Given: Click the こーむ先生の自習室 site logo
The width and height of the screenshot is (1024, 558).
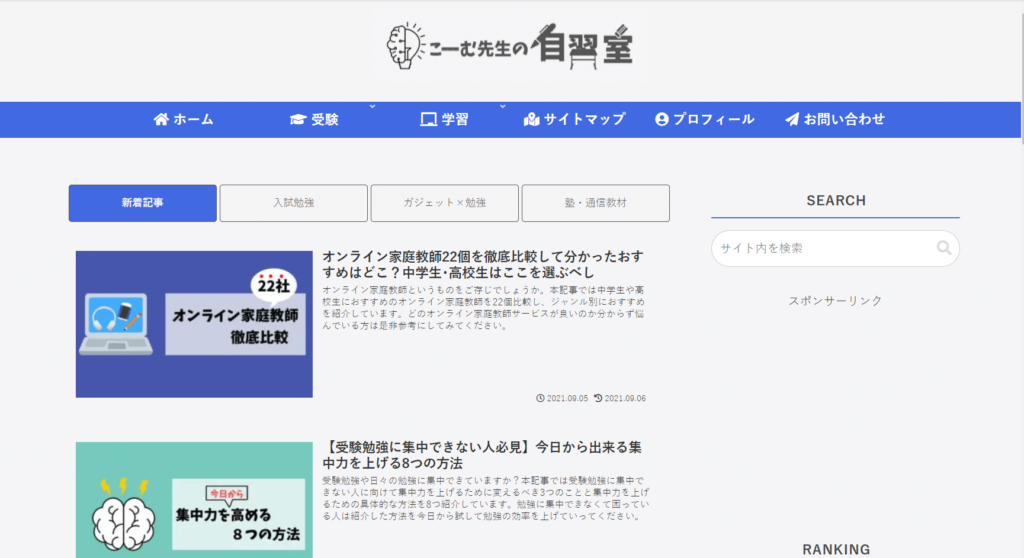Looking at the screenshot, I should click(x=510, y=45).
